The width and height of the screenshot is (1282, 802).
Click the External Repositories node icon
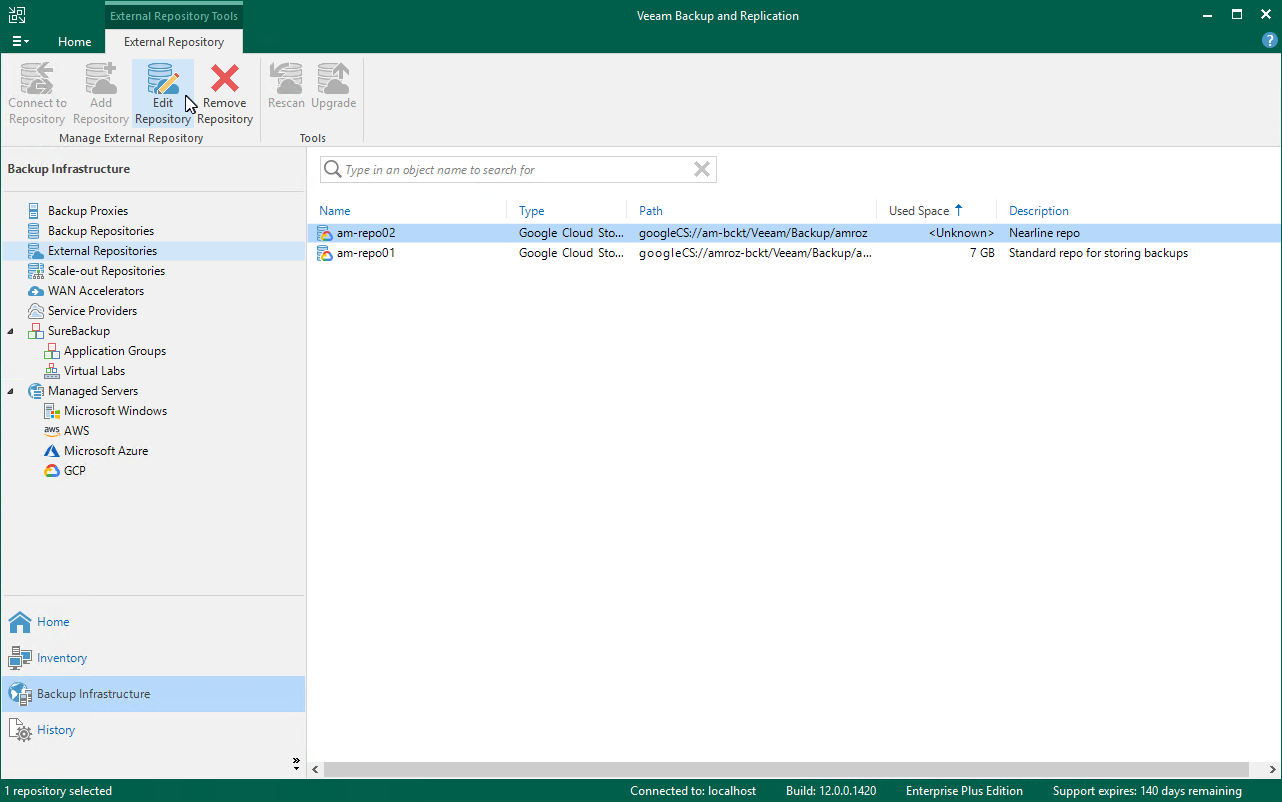pyautogui.click(x=36, y=251)
